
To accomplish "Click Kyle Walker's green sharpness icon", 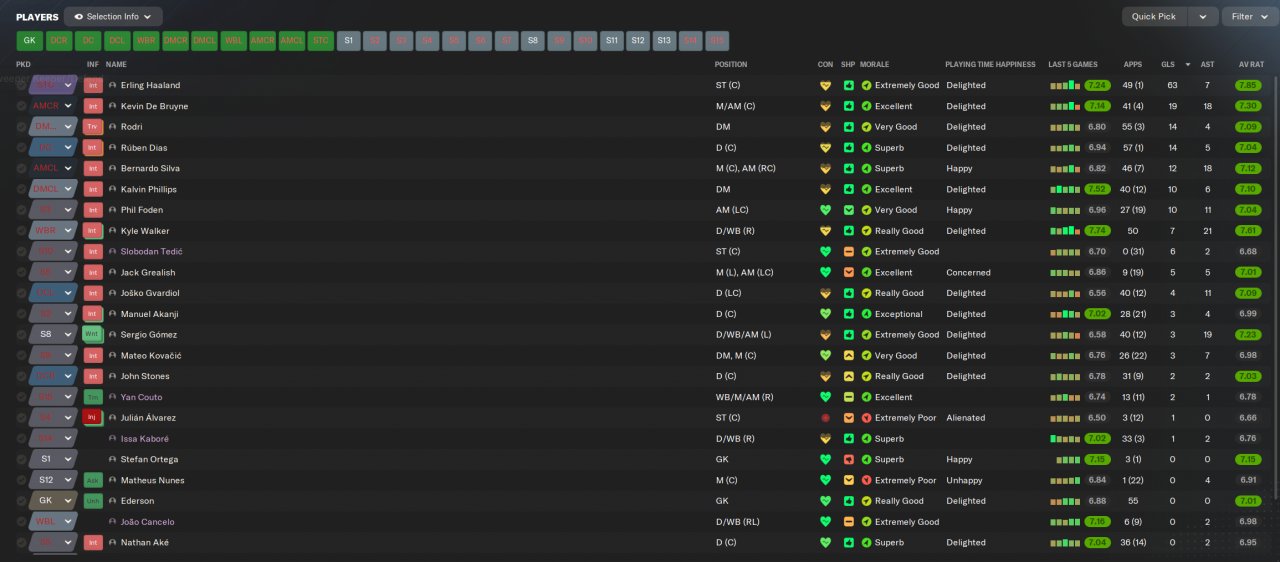I will [x=848, y=231].
